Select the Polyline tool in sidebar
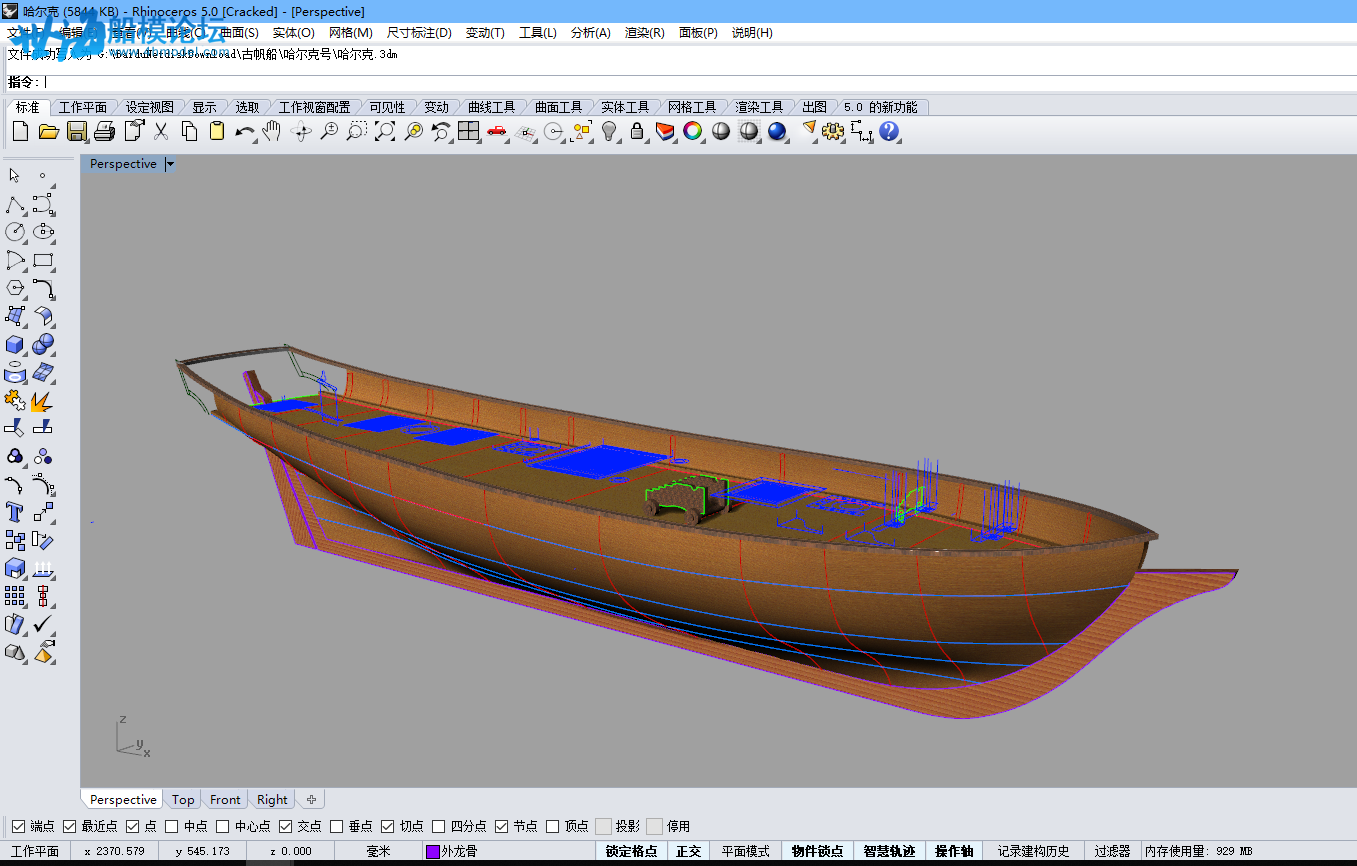The image size is (1357, 866). tap(15, 204)
